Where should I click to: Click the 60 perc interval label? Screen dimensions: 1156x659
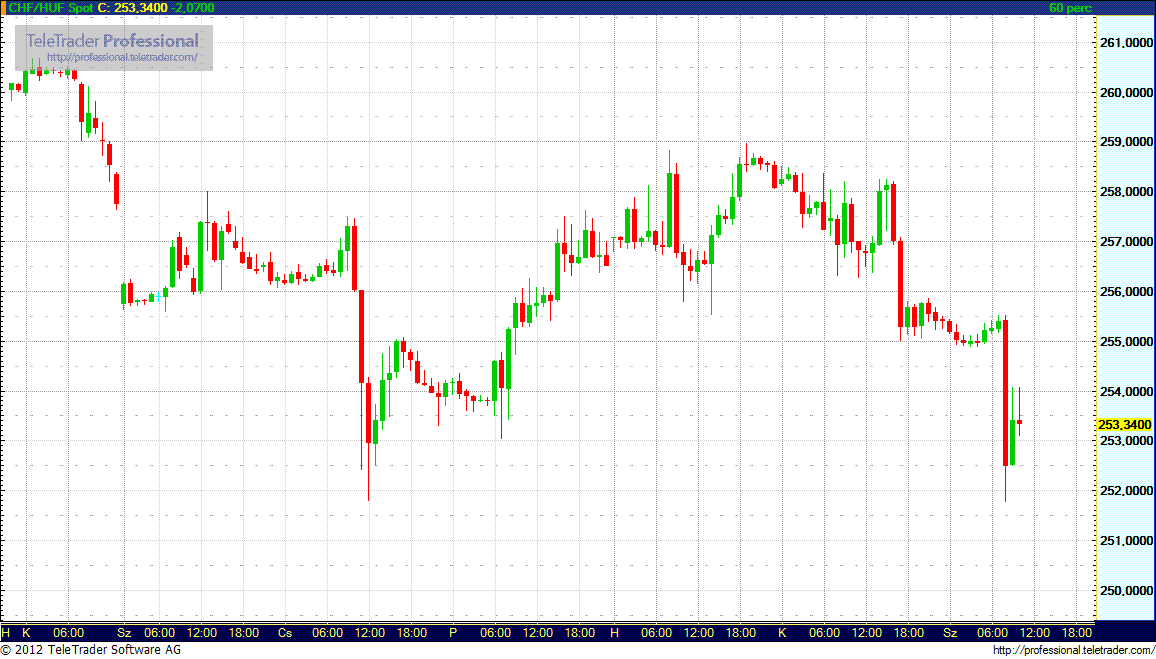click(1068, 8)
